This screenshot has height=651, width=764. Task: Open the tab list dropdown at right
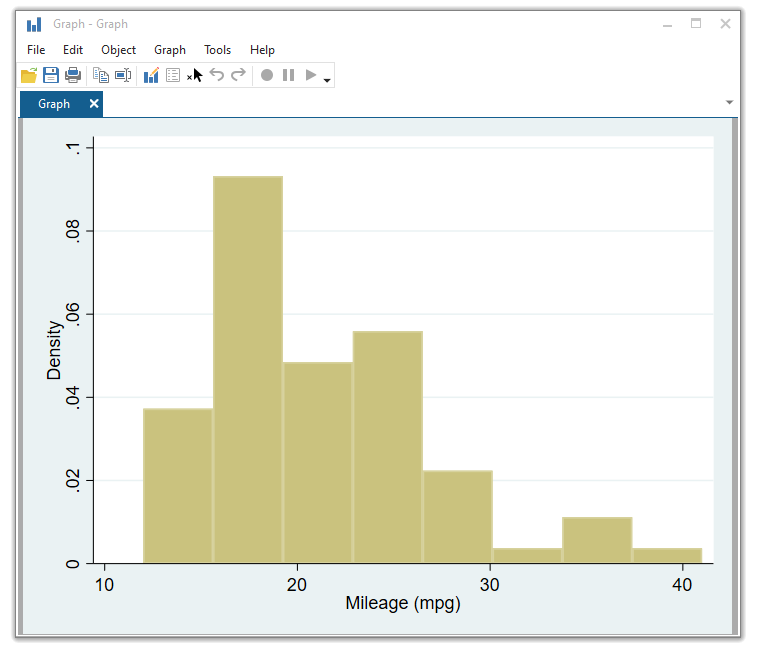(729, 103)
